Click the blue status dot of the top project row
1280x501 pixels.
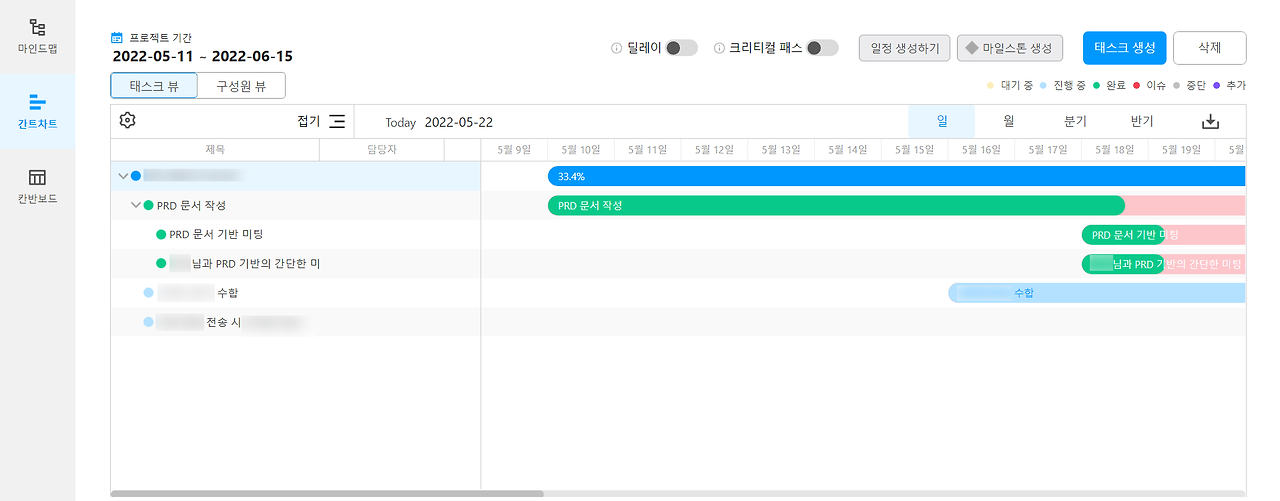[x=136, y=176]
